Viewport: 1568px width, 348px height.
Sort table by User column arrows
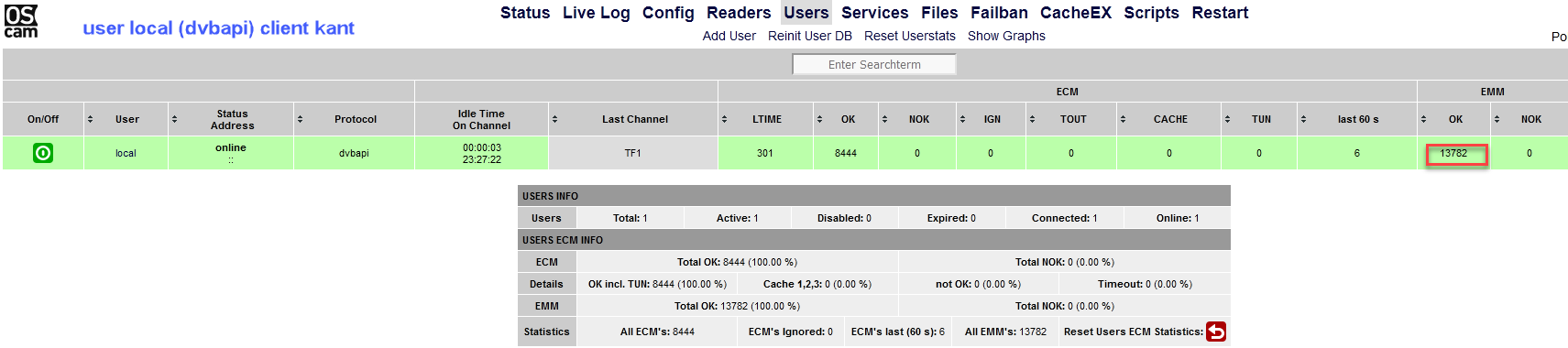point(90,119)
